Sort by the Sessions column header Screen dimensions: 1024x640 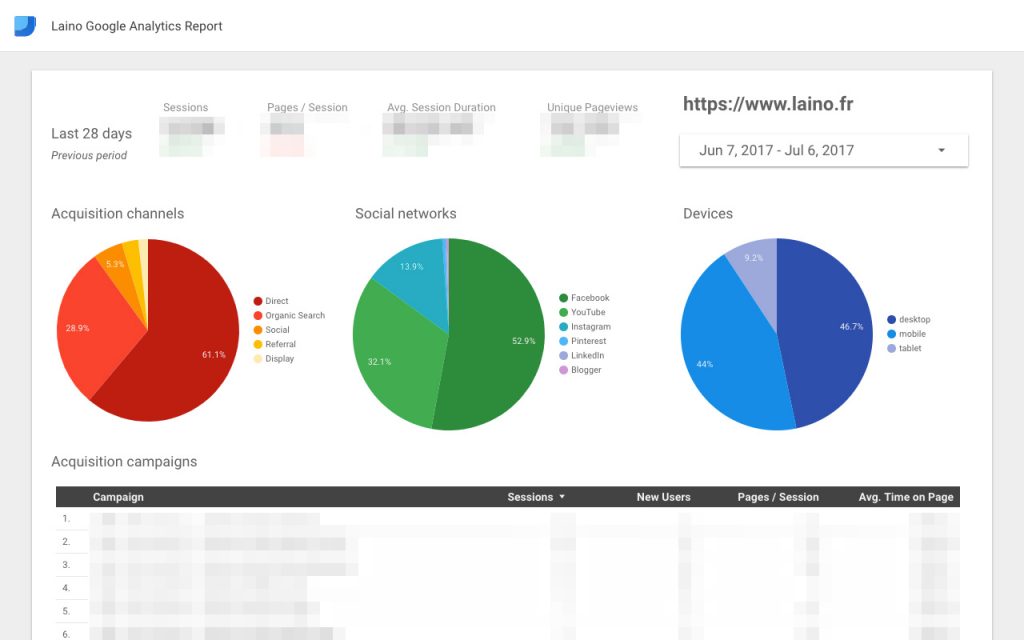tap(530, 497)
